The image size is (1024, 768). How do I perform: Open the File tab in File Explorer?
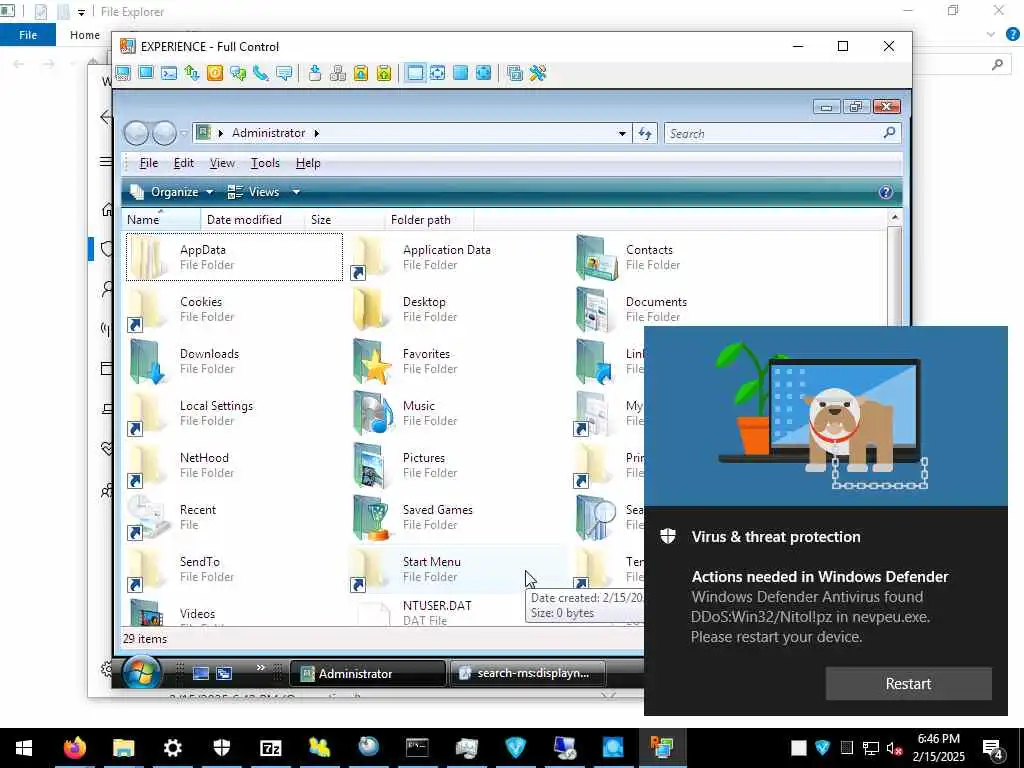point(28,35)
